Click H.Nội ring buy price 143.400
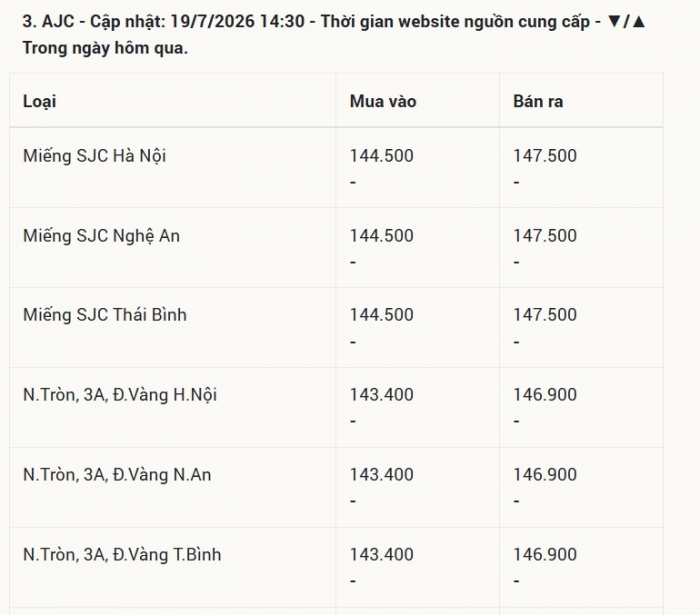The width and height of the screenshot is (700, 615). 382,395
